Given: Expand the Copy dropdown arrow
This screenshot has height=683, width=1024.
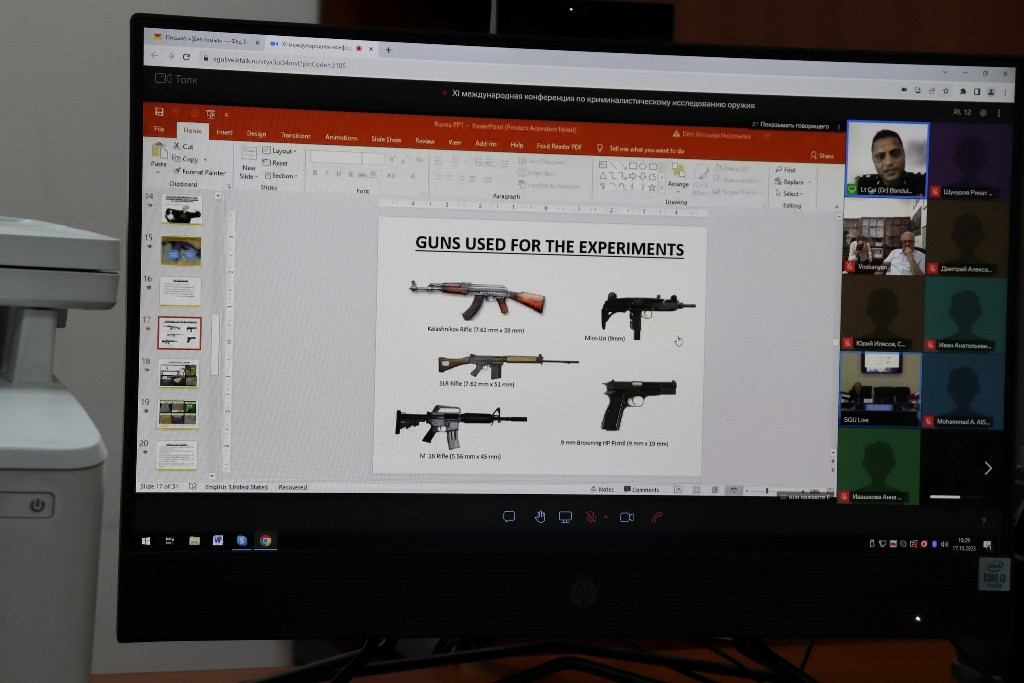Looking at the screenshot, I should (205, 159).
